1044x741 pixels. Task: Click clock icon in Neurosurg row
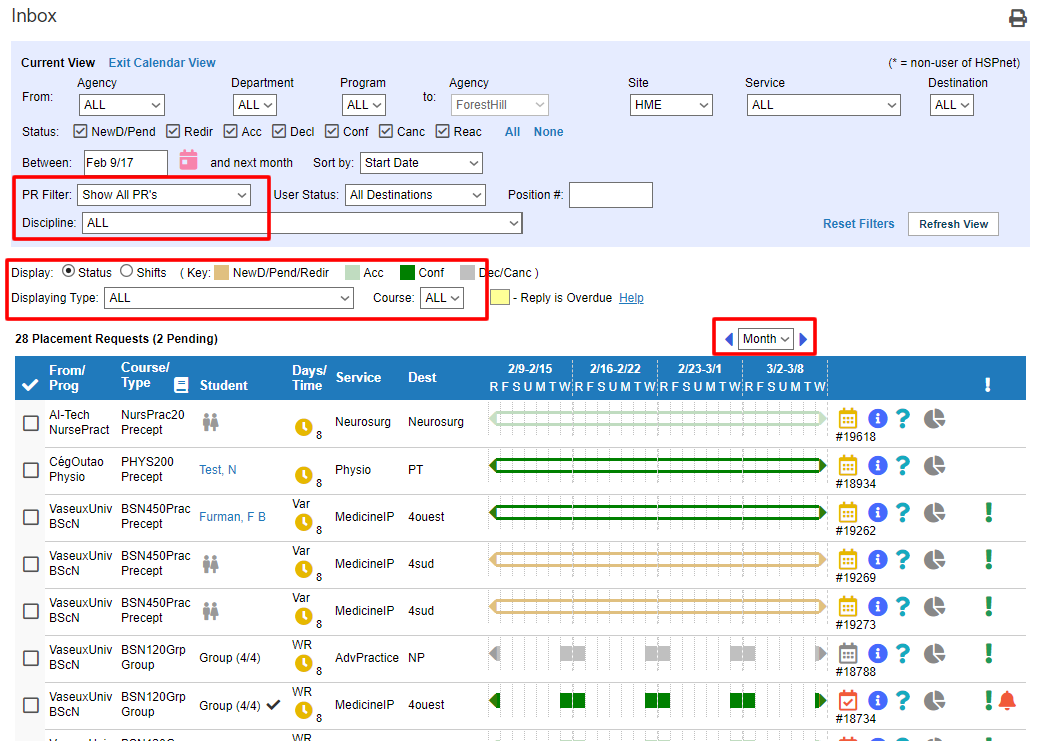point(304,427)
